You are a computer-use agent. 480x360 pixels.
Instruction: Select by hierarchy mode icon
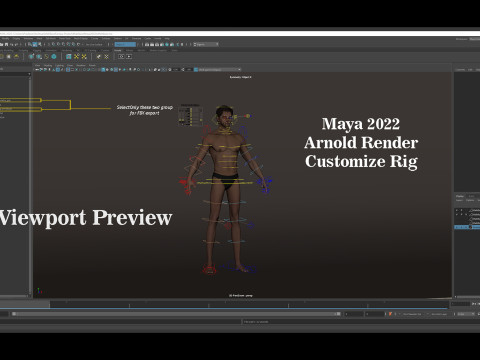tap(30, 44)
